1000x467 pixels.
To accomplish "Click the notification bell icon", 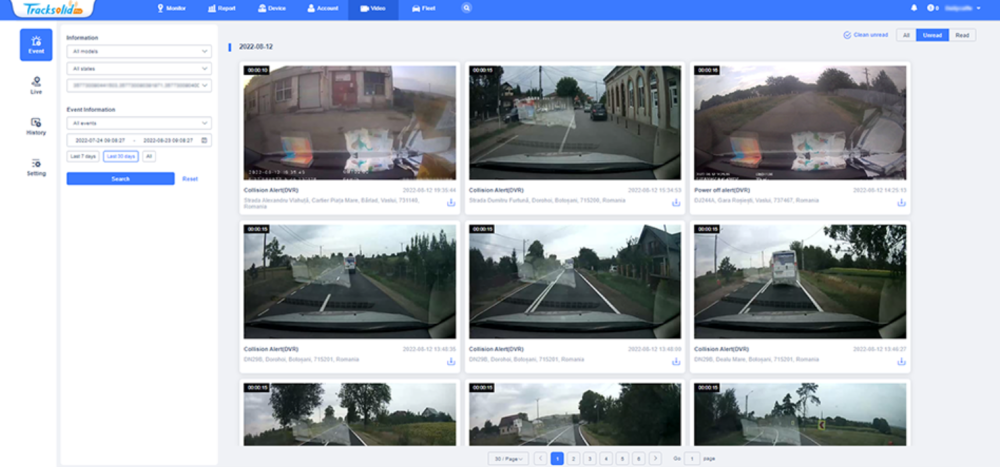I will coord(913,8).
